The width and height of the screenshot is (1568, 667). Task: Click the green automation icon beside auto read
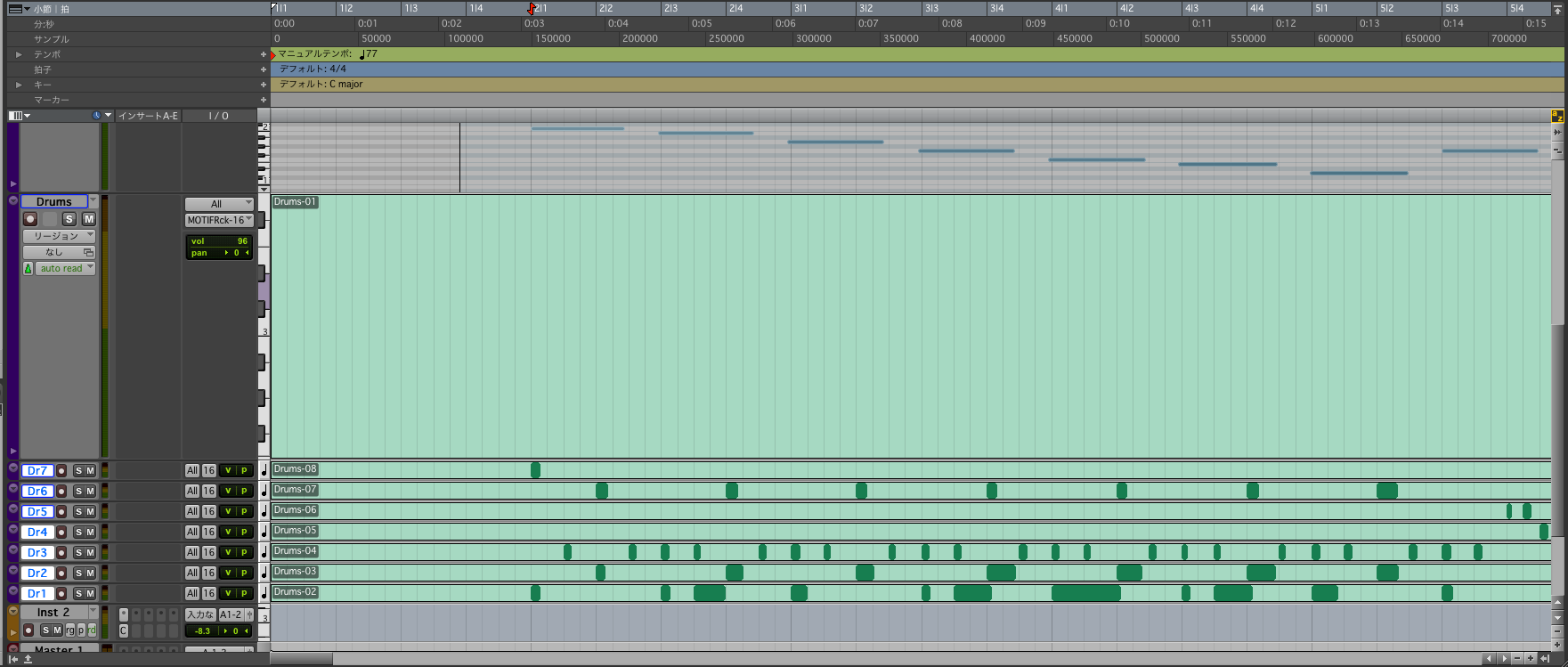click(28, 269)
